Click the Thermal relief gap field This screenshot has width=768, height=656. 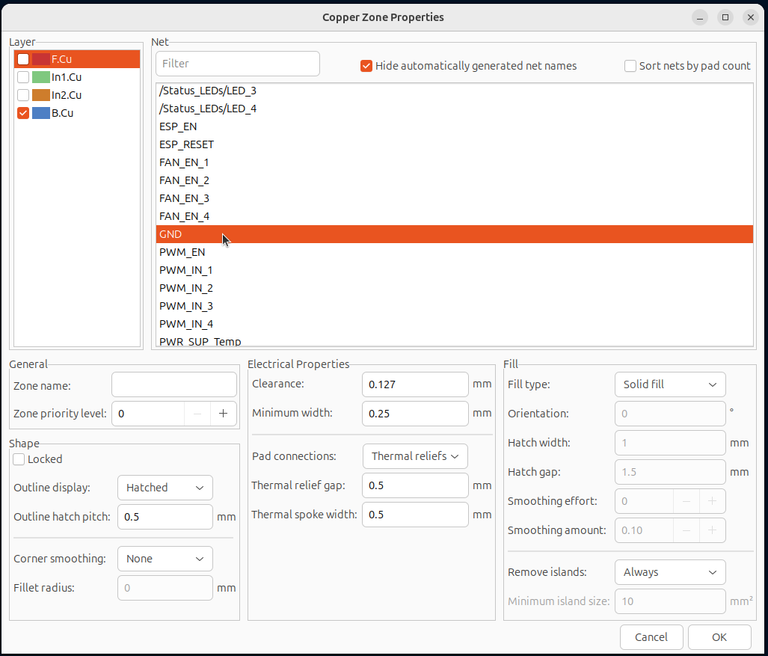pyautogui.click(x=415, y=486)
